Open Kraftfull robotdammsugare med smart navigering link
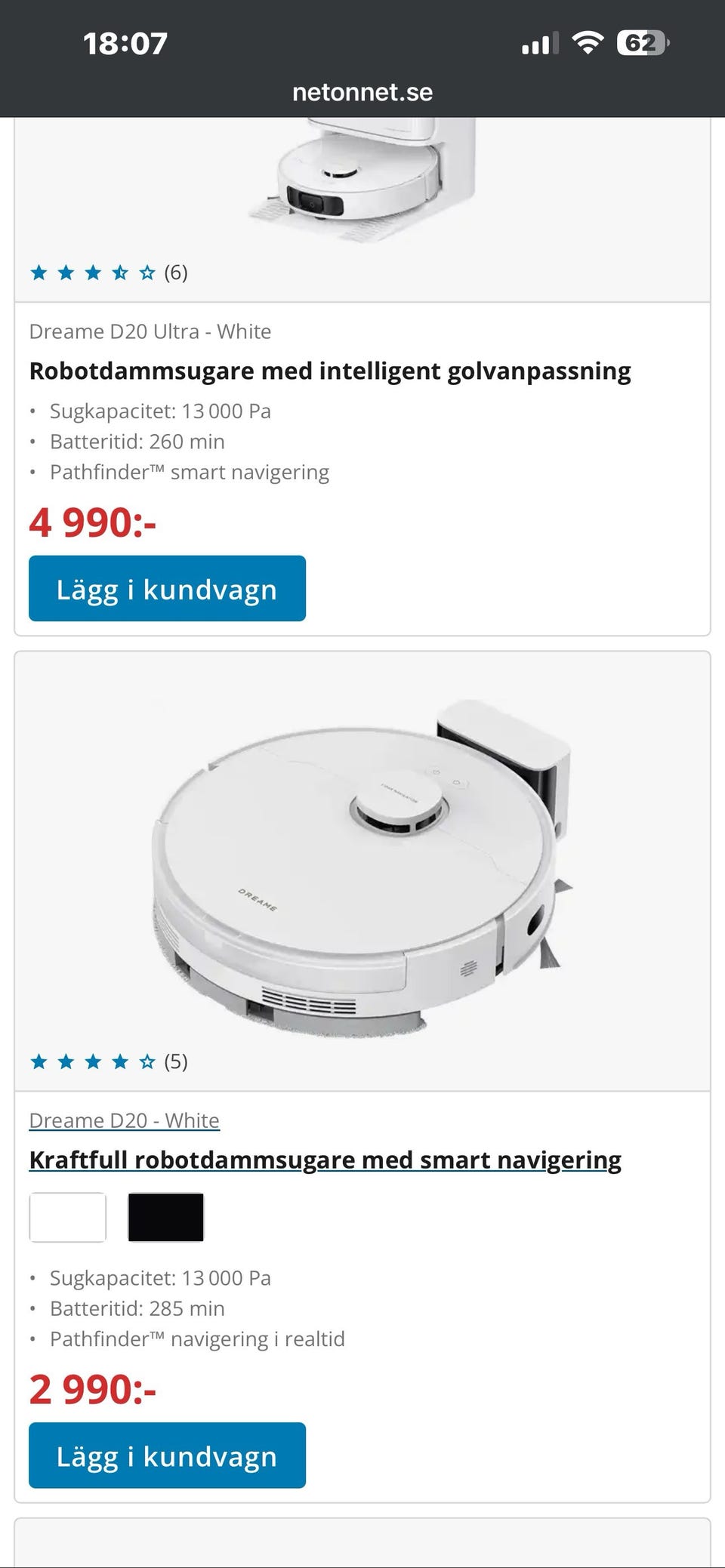 click(x=325, y=1160)
